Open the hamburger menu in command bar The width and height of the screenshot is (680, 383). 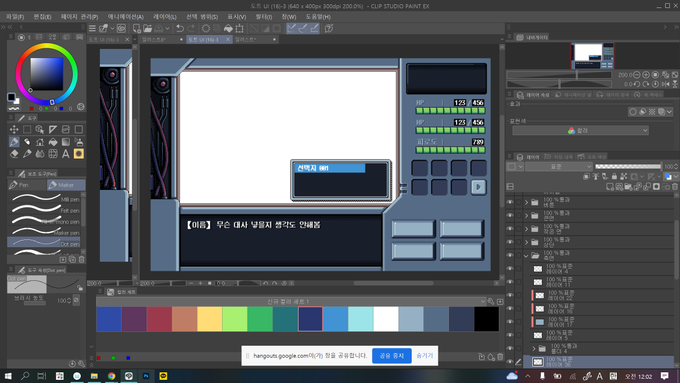(92, 29)
